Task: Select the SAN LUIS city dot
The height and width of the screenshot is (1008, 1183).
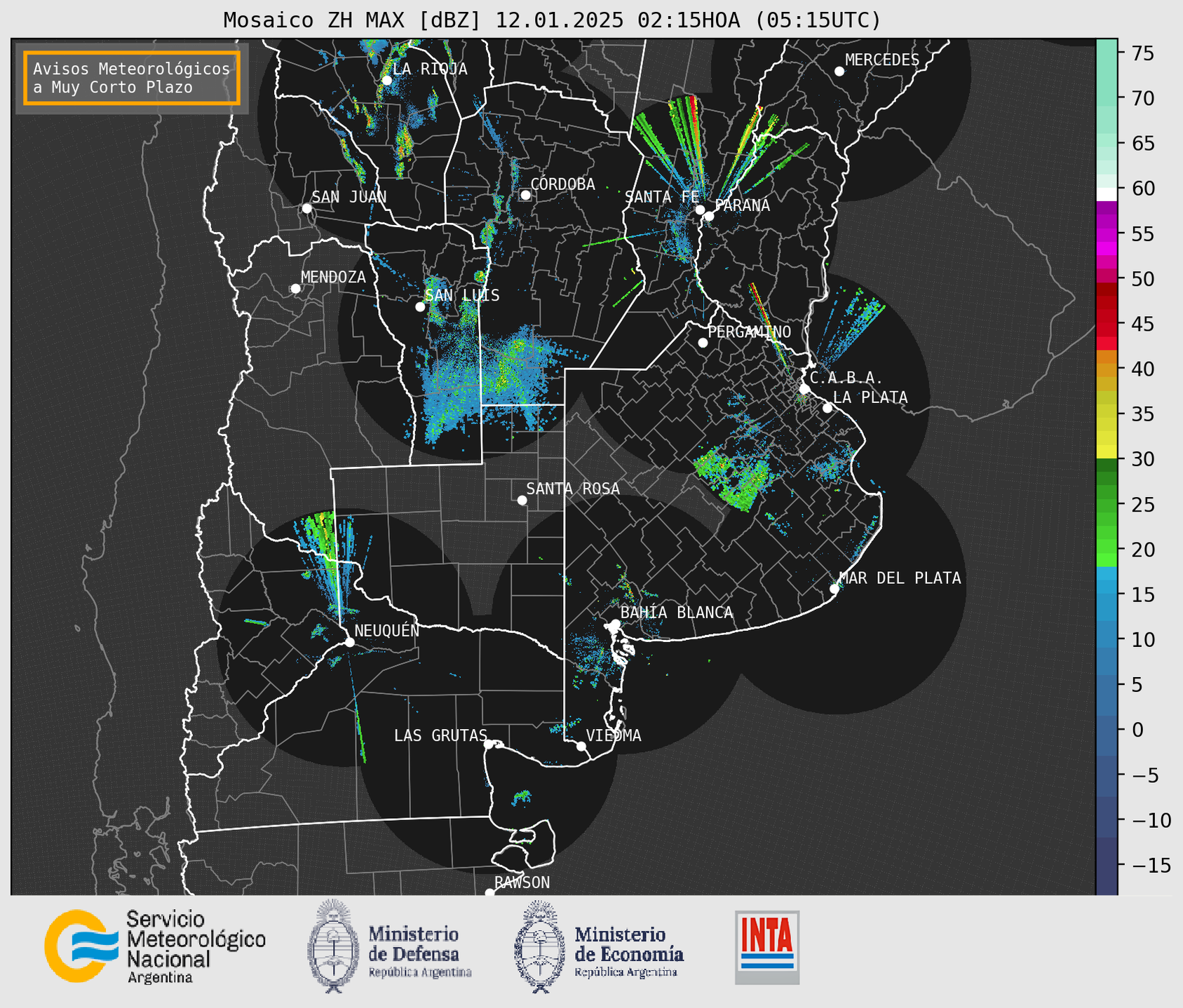Action: 420,307
